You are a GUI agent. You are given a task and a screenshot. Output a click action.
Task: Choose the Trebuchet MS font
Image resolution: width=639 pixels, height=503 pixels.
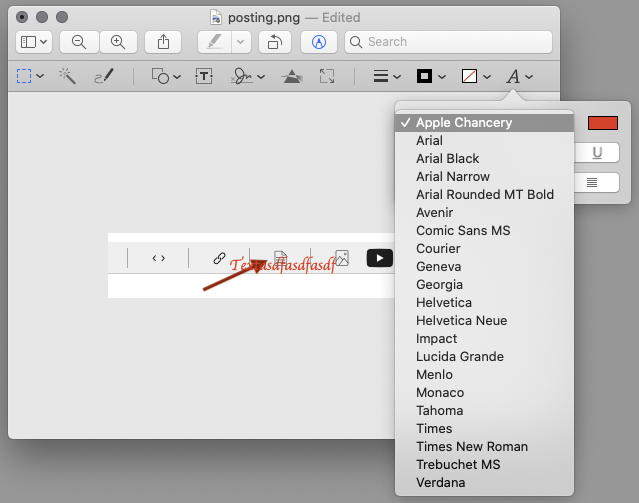click(485, 464)
